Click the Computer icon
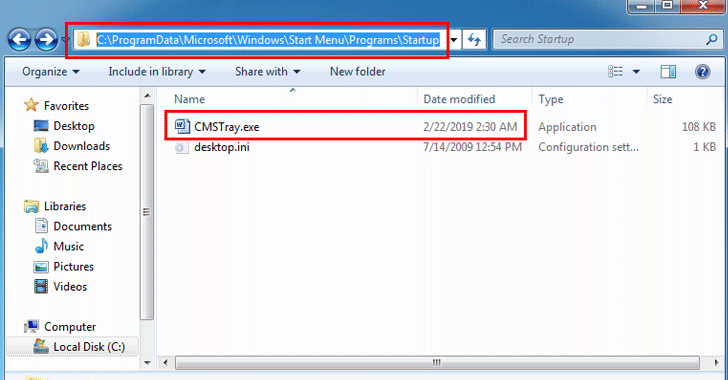 point(31,327)
